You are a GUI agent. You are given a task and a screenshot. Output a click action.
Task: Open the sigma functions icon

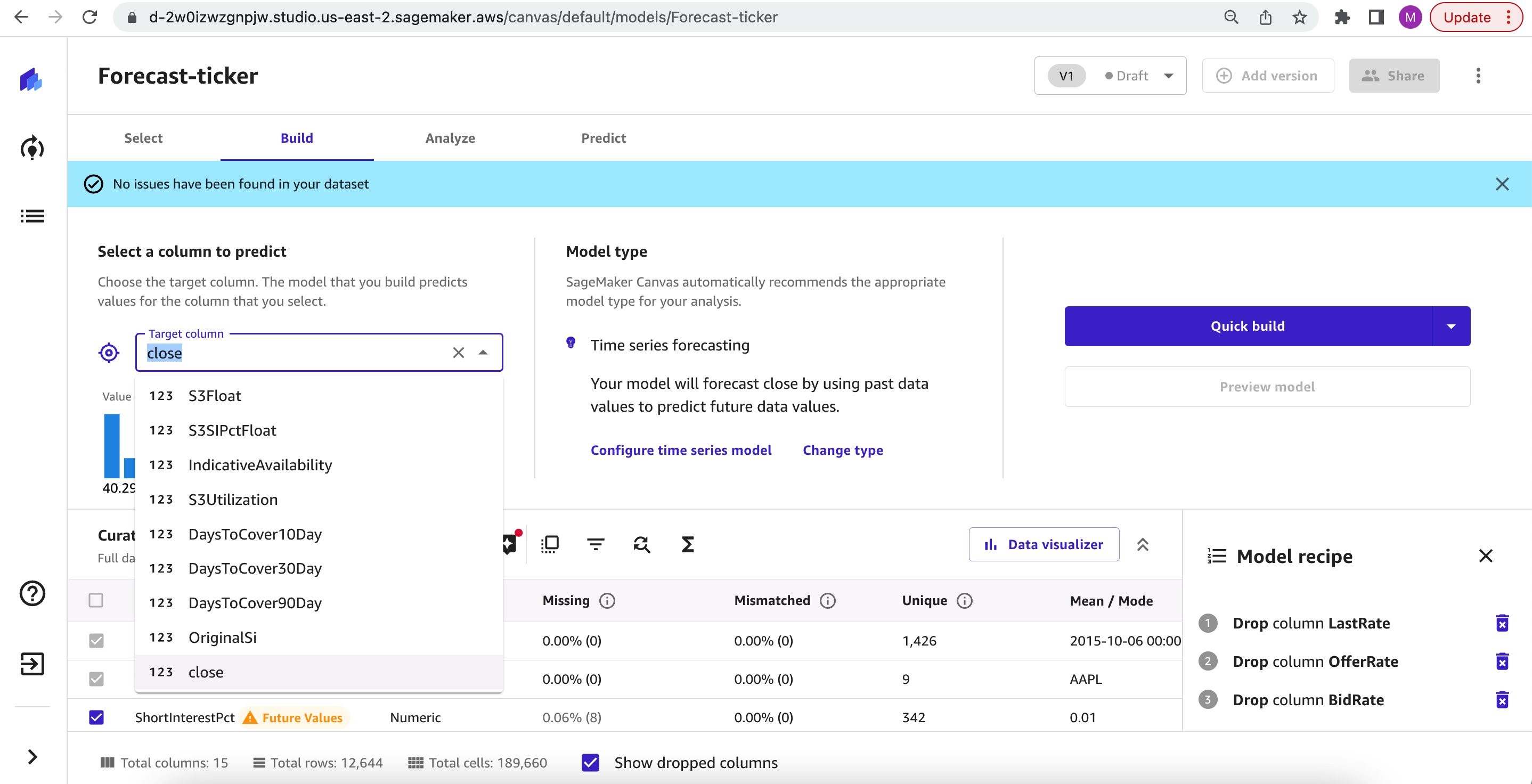pyautogui.click(x=688, y=544)
